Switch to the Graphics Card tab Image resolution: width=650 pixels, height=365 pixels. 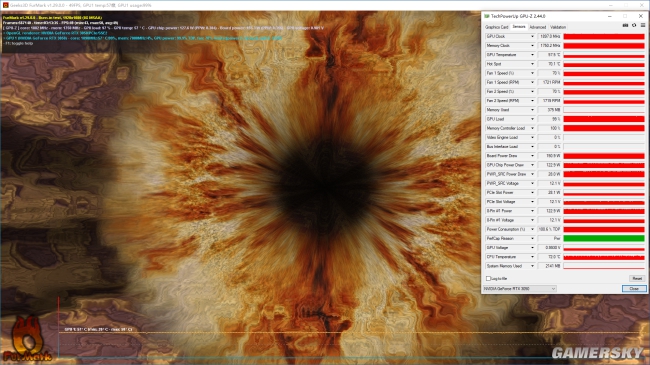497,27
